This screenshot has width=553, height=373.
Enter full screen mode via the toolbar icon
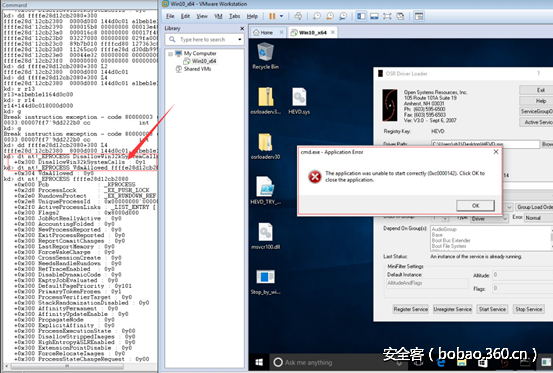387,16
